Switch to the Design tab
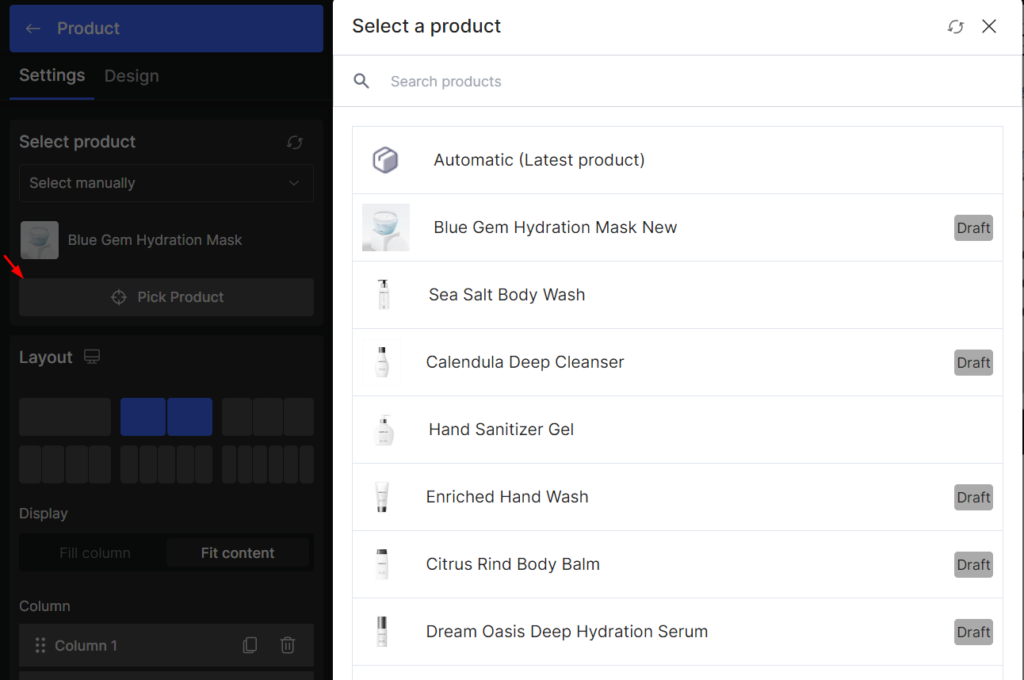 point(131,75)
